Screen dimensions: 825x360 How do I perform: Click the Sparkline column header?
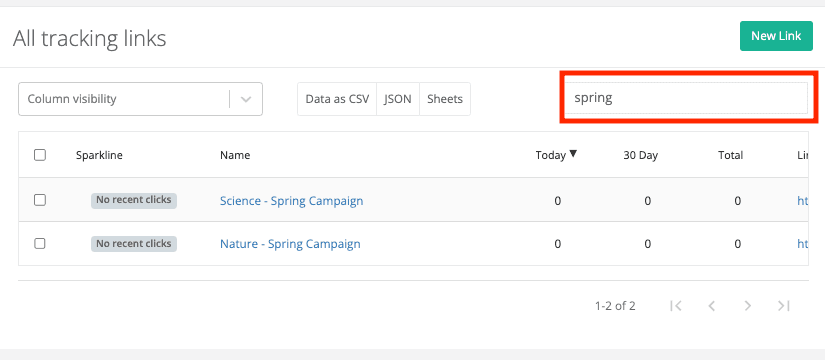pos(99,155)
